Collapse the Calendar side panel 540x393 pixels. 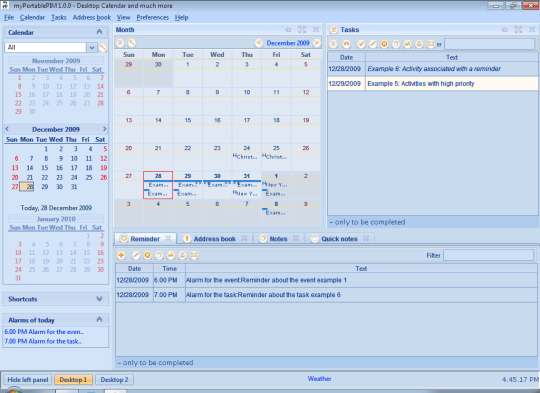click(x=99, y=32)
